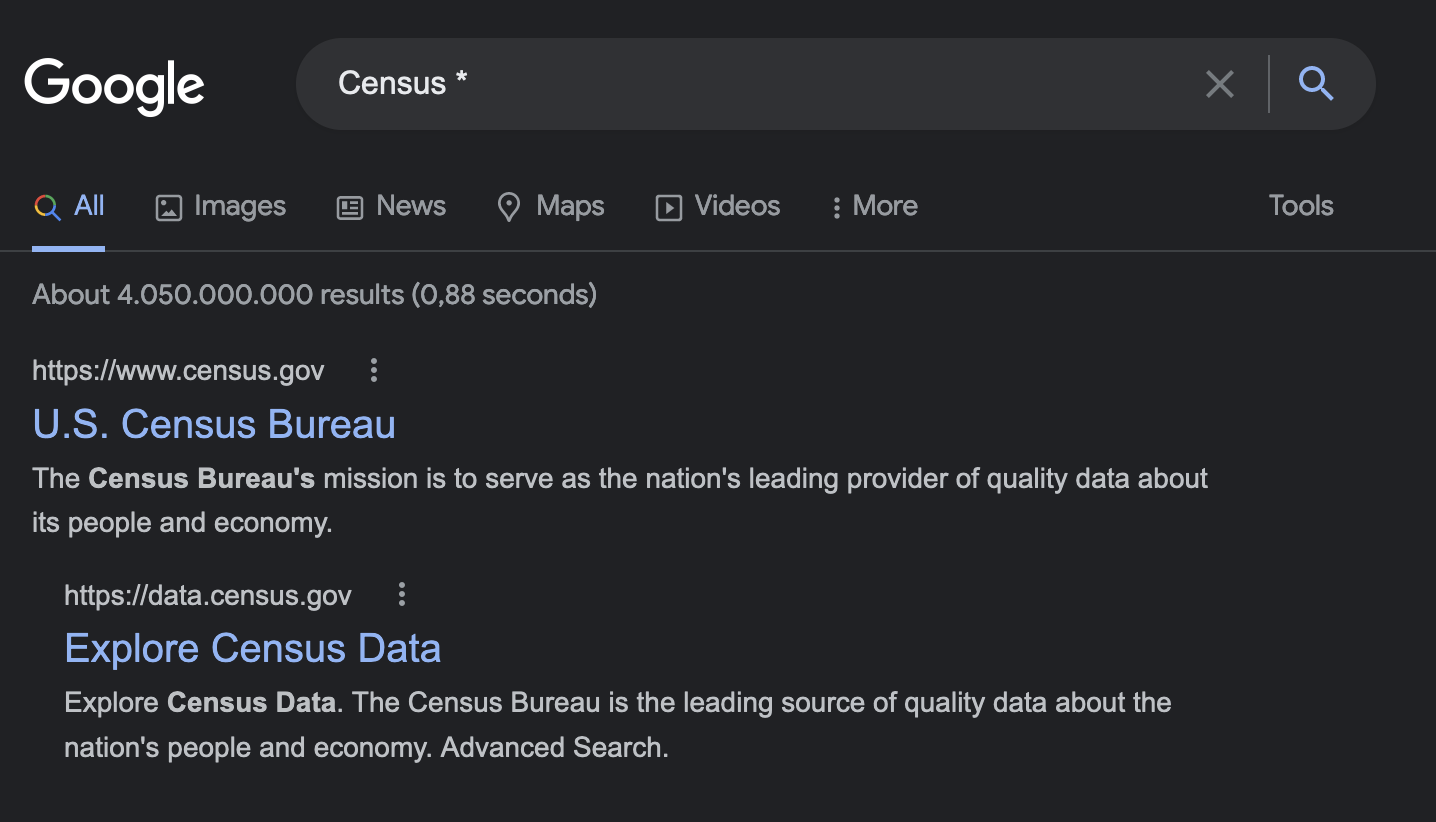1436x822 pixels.
Task: Select the magnifying glass search icon
Action: [1316, 84]
